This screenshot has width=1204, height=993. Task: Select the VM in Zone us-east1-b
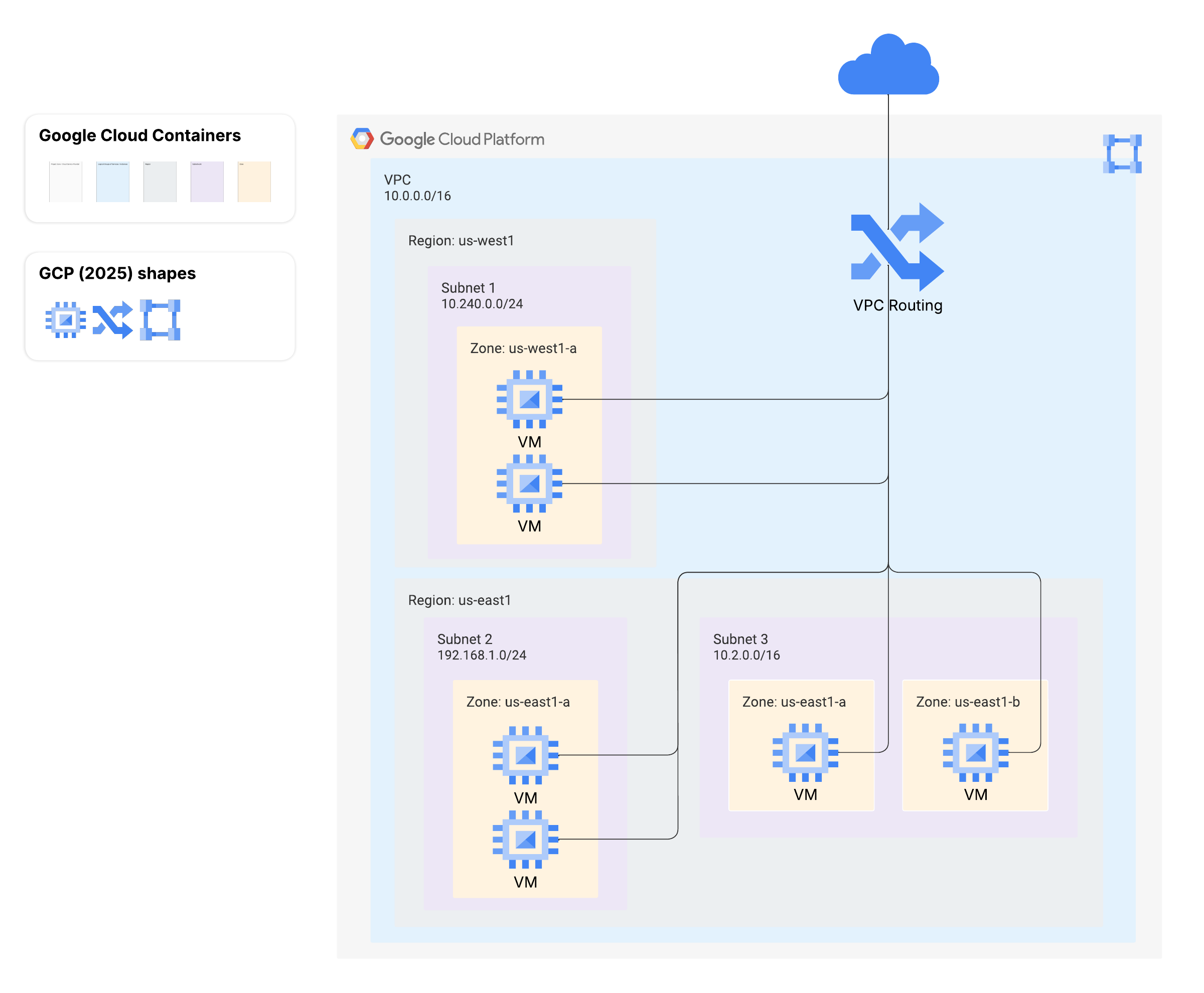point(976,752)
